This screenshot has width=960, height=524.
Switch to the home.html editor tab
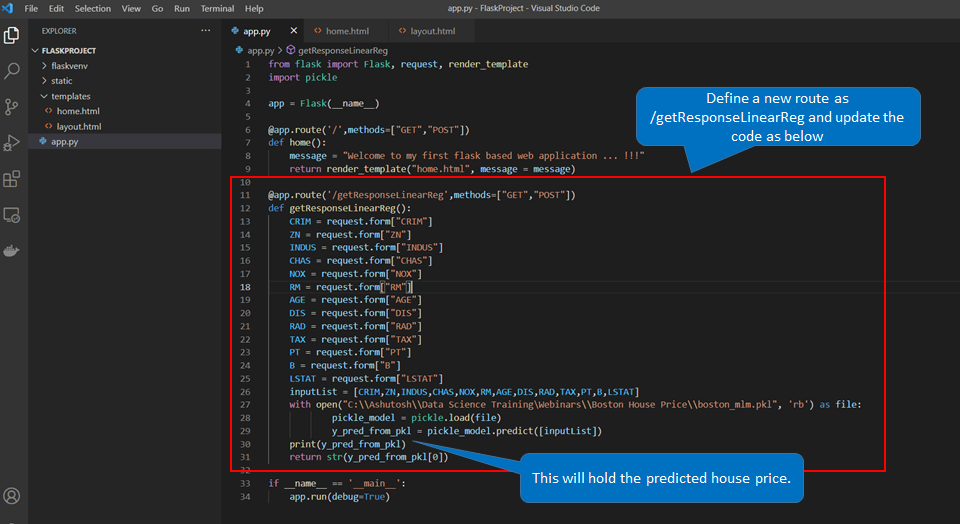tap(346, 31)
